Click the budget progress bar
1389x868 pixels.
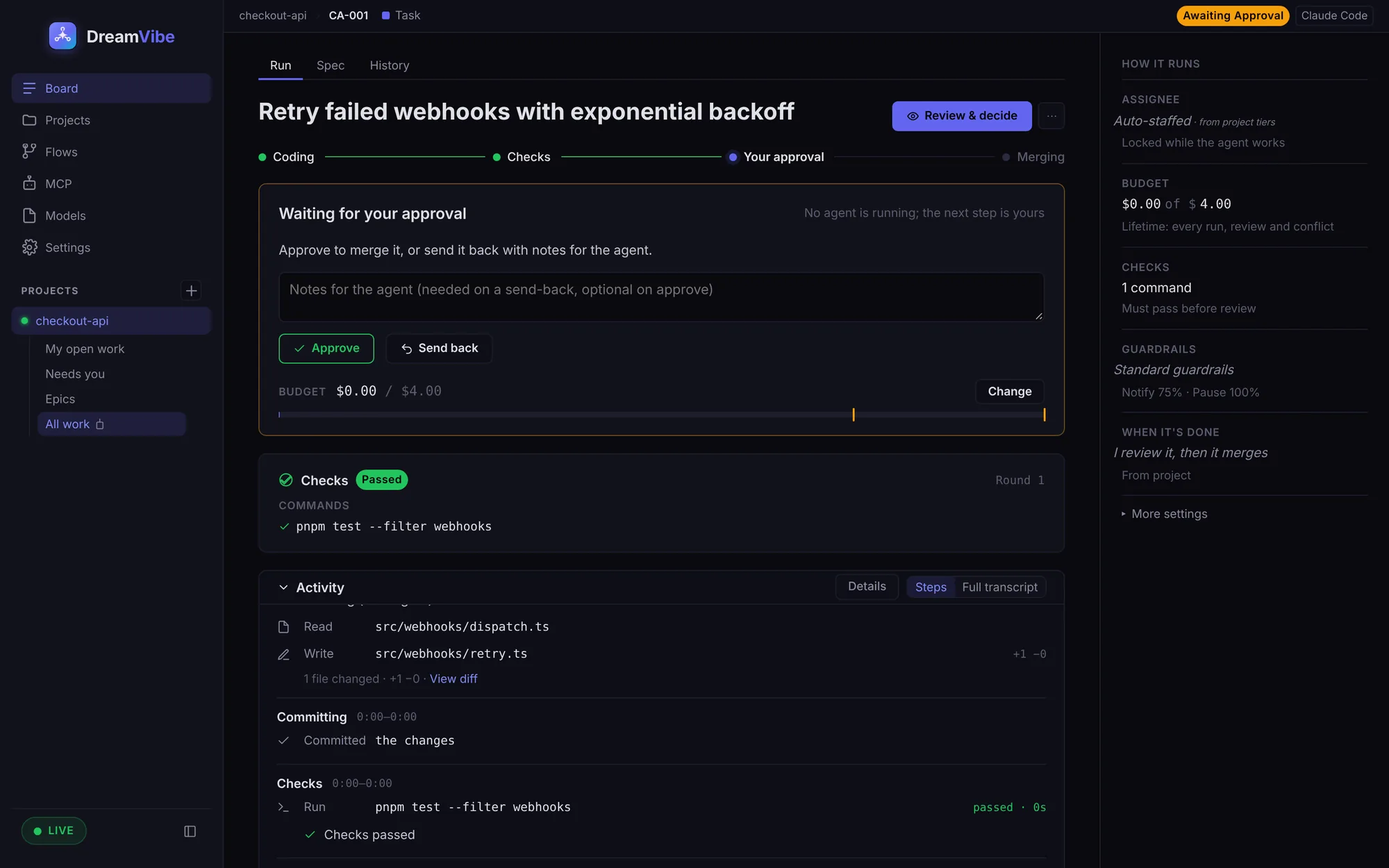click(661, 415)
